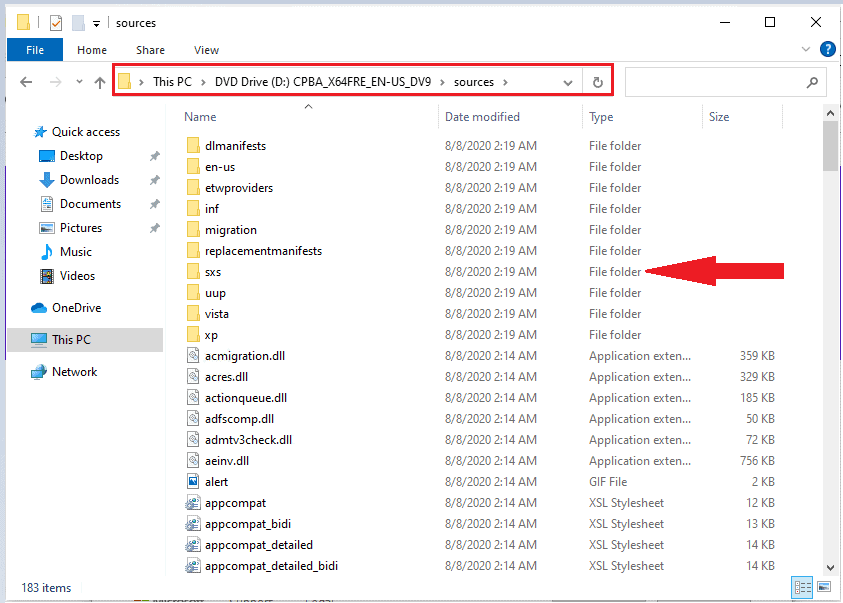Click "This PC" in address breadcrumb
The image size is (843, 603).
point(172,82)
